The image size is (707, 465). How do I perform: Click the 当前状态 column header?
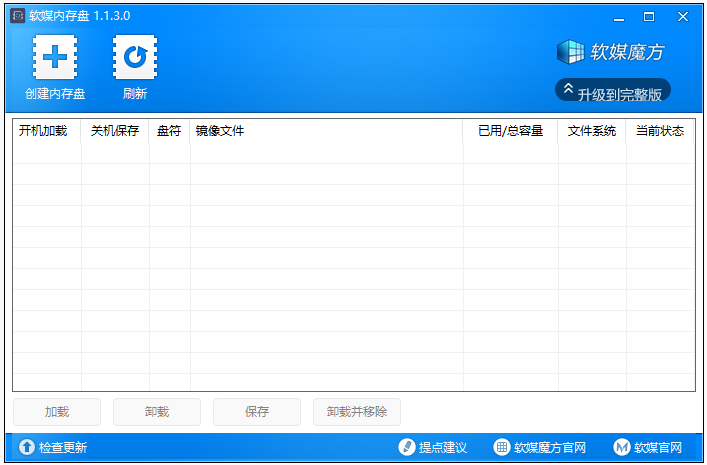click(660, 131)
